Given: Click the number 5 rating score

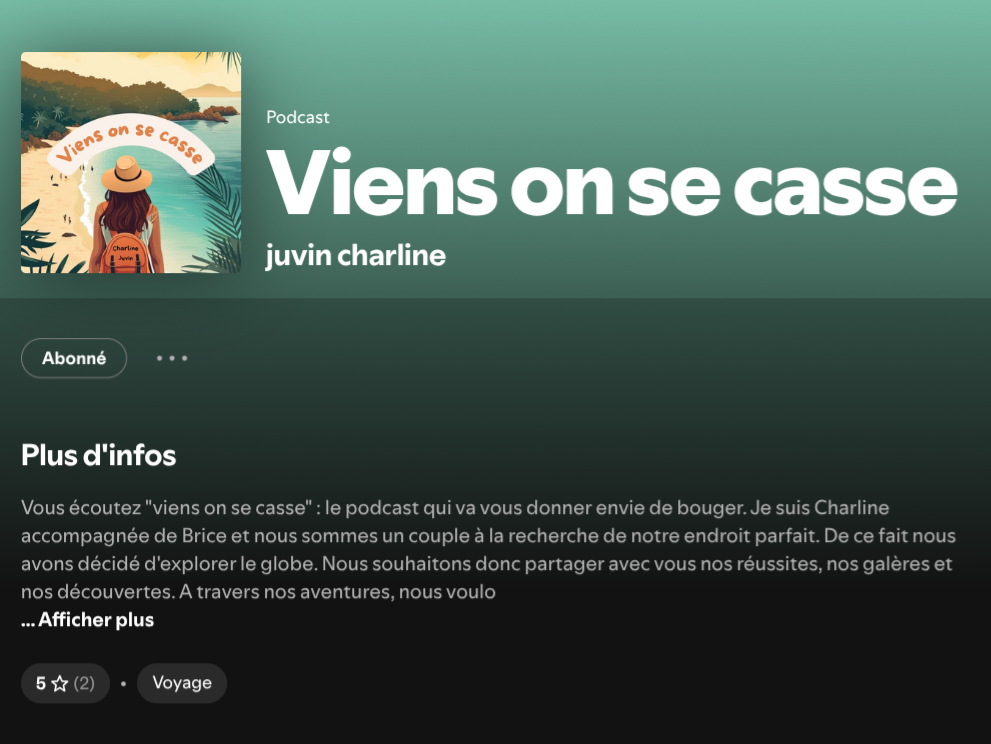Looking at the screenshot, I should 40,683.
